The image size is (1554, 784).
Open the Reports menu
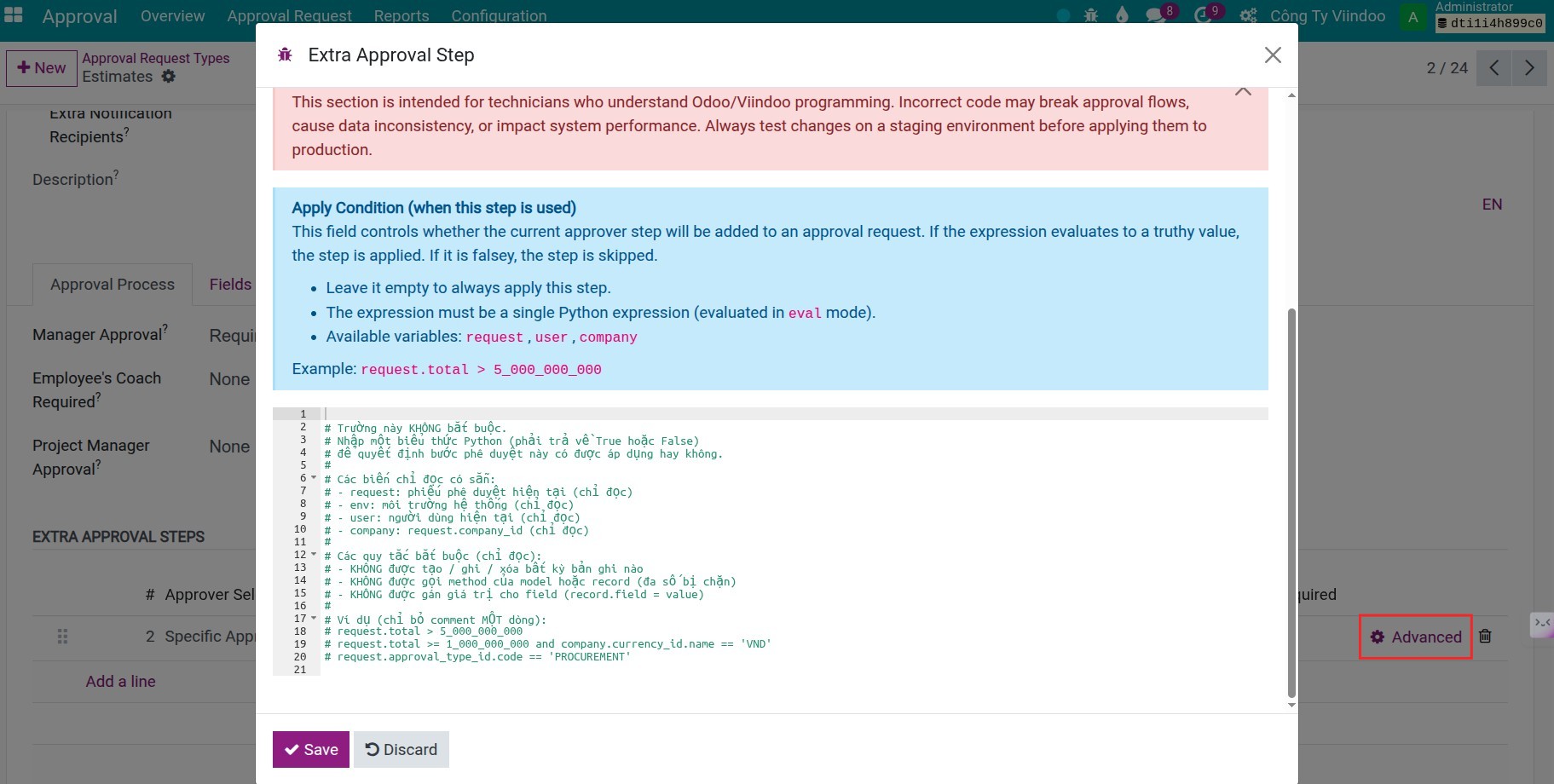401,16
